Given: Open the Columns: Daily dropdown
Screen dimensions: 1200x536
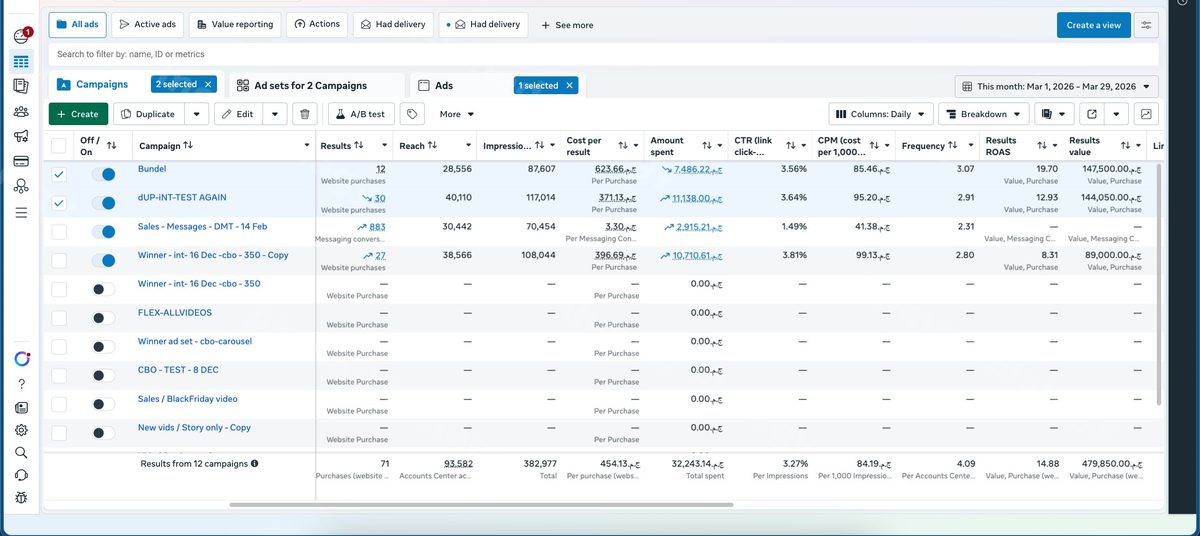Looking at the screenshot, I should point(881,114).
